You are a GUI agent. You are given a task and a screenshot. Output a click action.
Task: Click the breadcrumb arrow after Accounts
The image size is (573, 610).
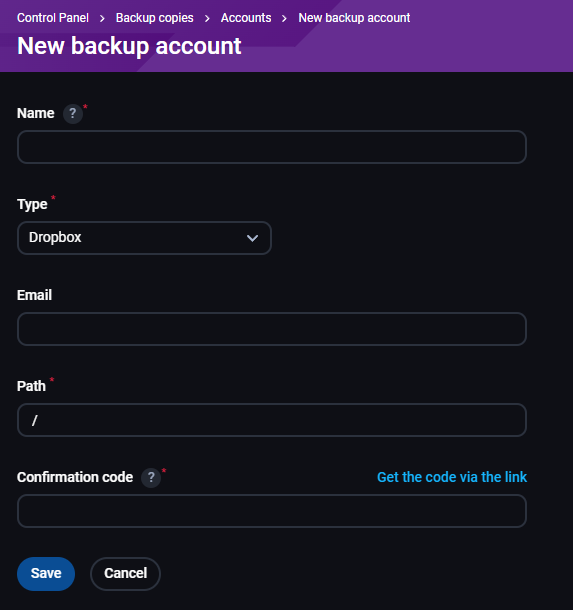(x=284, y=18)
